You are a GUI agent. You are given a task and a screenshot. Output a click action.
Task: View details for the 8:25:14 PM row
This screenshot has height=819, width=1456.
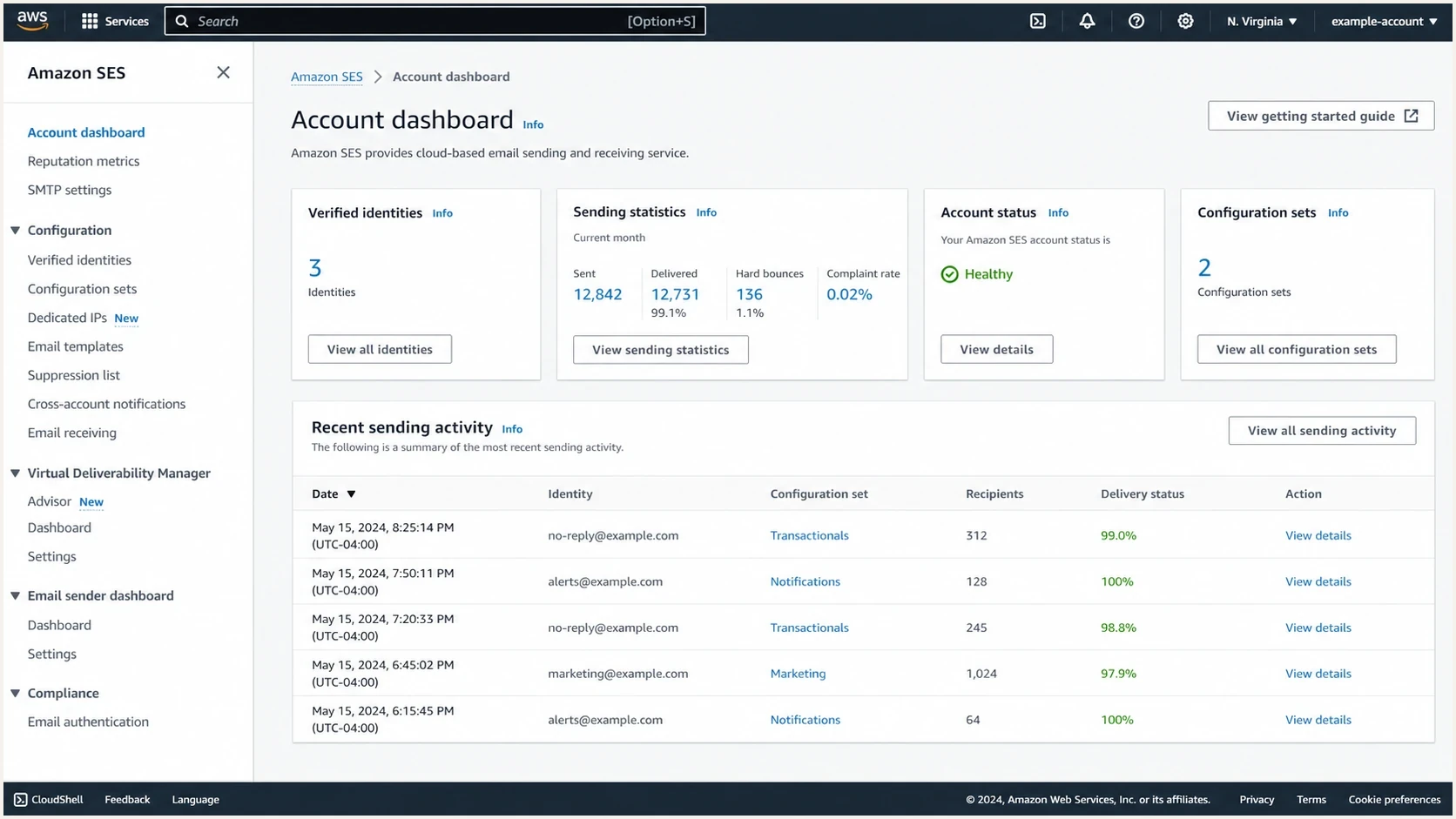(x=1318, y=535)
